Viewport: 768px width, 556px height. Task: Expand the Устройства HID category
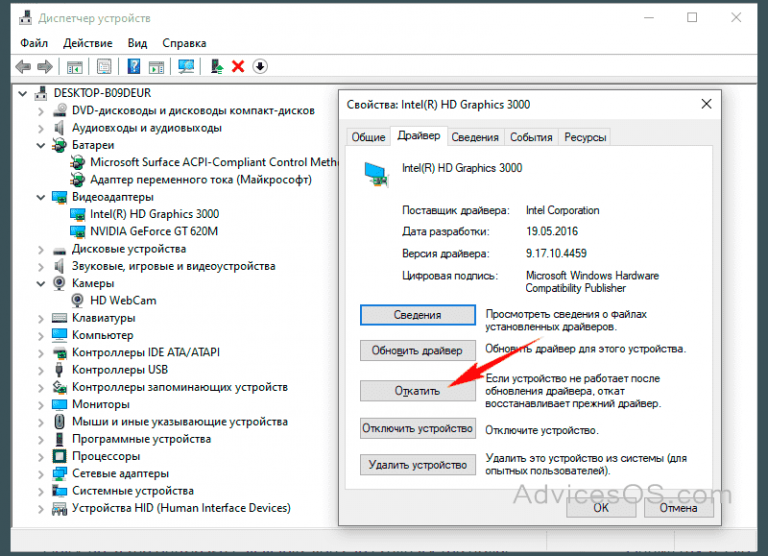click(41, 508)
